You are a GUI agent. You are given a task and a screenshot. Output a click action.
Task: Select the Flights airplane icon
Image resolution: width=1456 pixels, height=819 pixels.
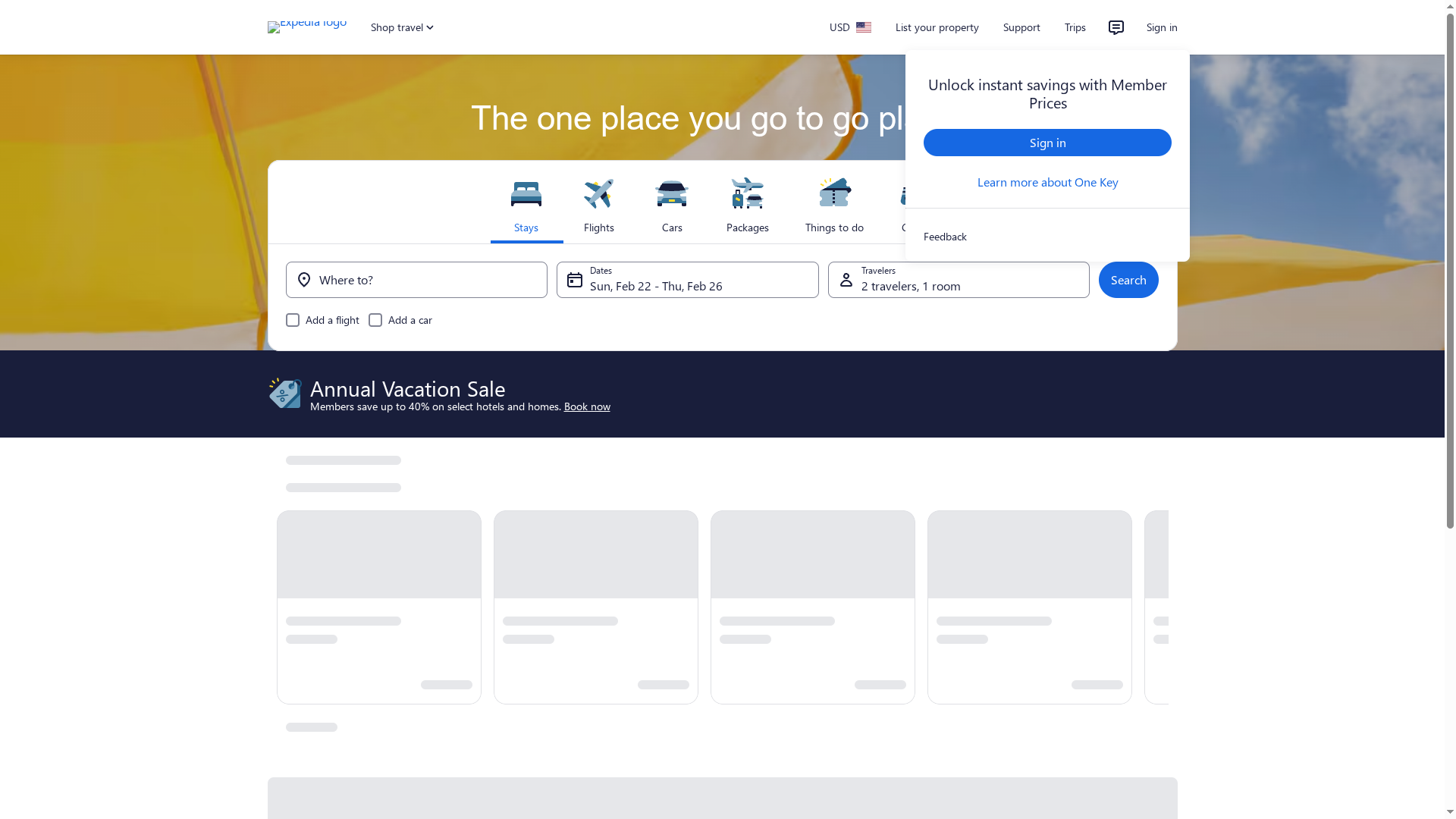click(598, 193)
